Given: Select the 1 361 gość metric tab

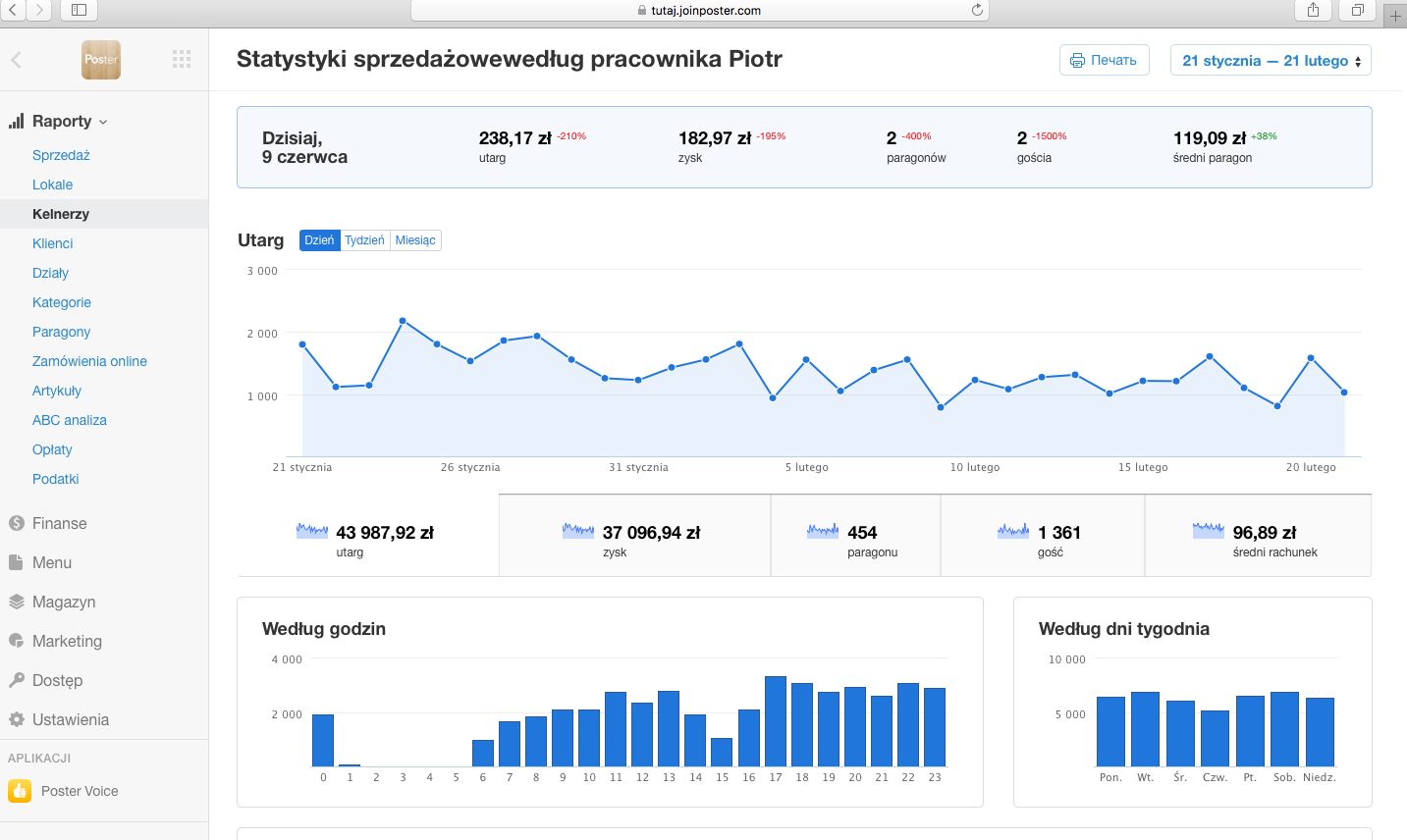Looking at the screenshot, I should pos(1043,536).
